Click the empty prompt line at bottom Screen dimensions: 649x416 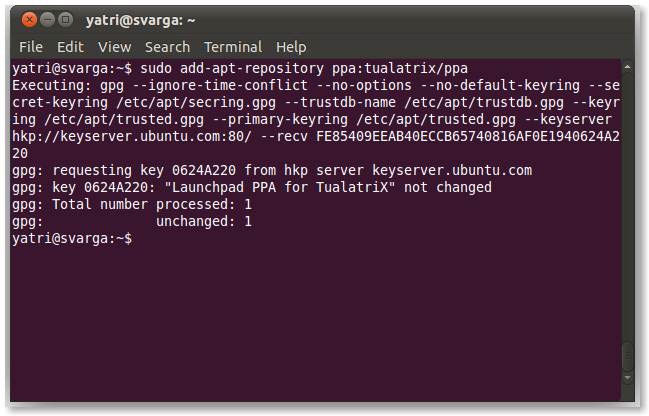(x=72, y=238)
